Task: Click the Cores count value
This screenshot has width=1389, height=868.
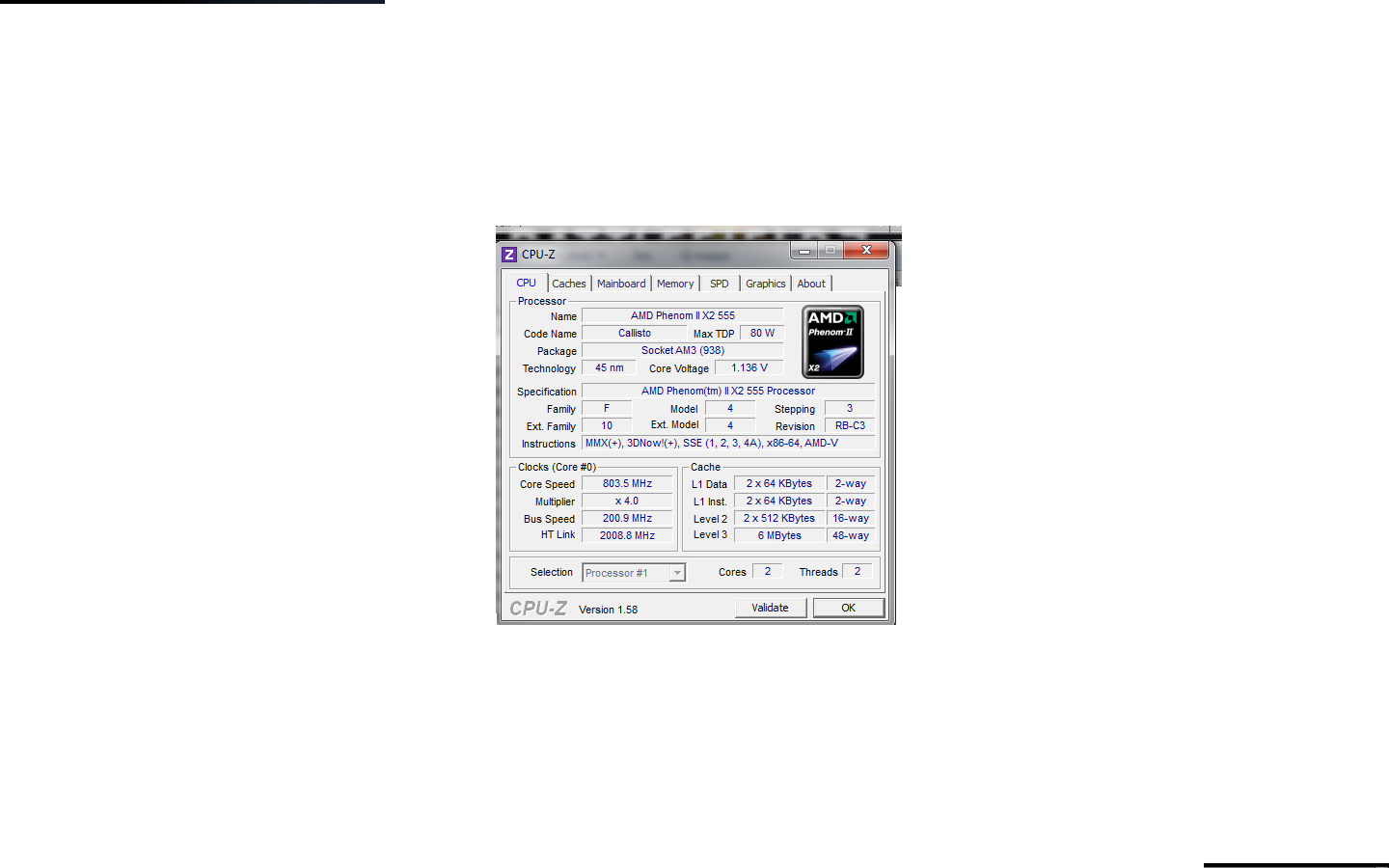Action: (x=768, y=571)
